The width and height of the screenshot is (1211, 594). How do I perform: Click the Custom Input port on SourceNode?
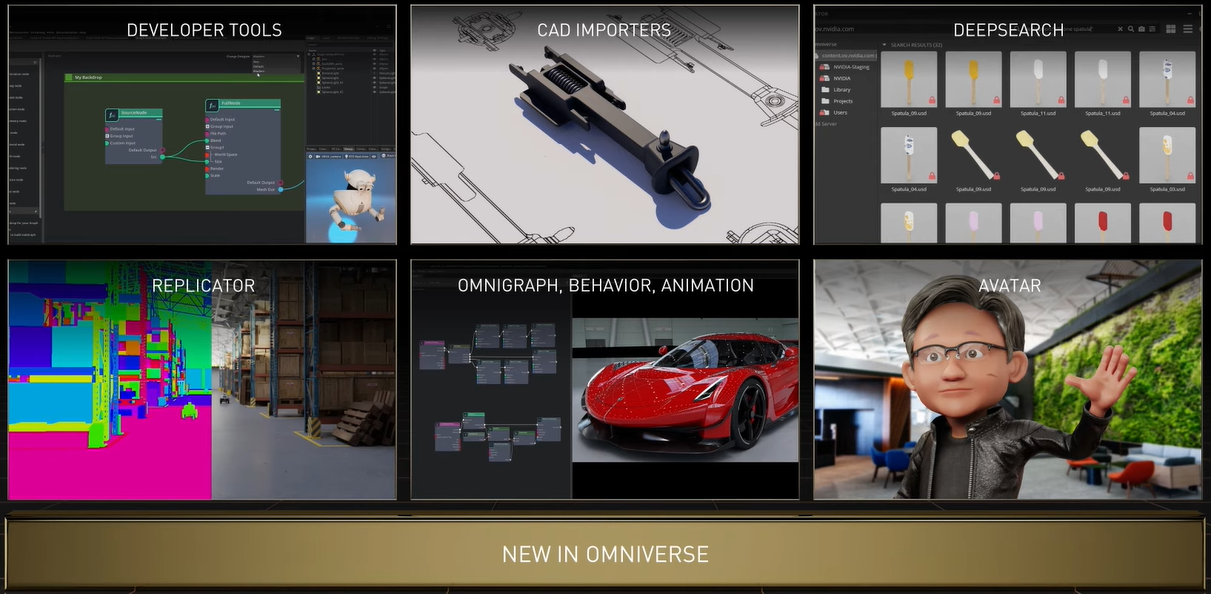pos(107,143)
